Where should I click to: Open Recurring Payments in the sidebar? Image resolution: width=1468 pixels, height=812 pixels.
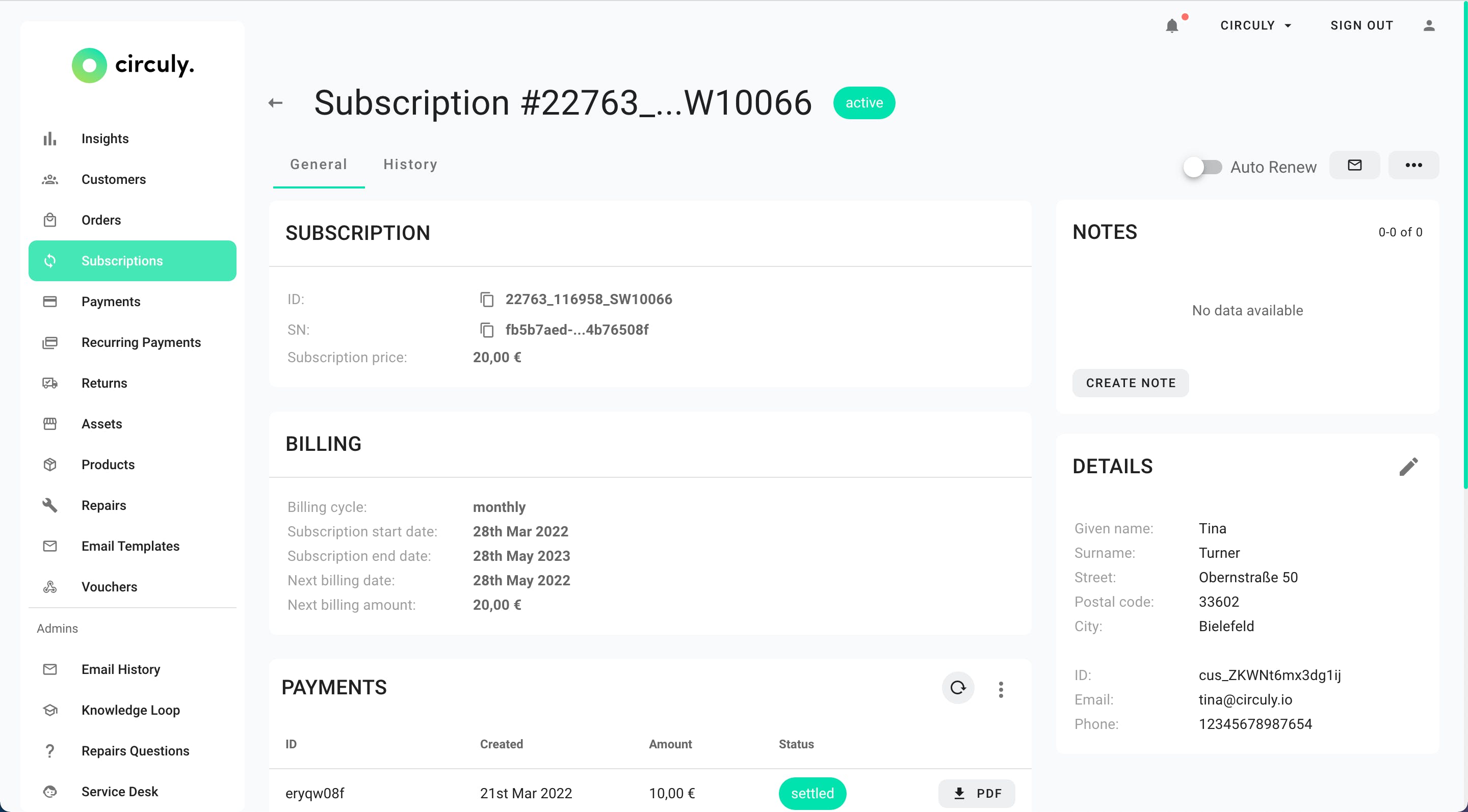click(x=132, y=343)
